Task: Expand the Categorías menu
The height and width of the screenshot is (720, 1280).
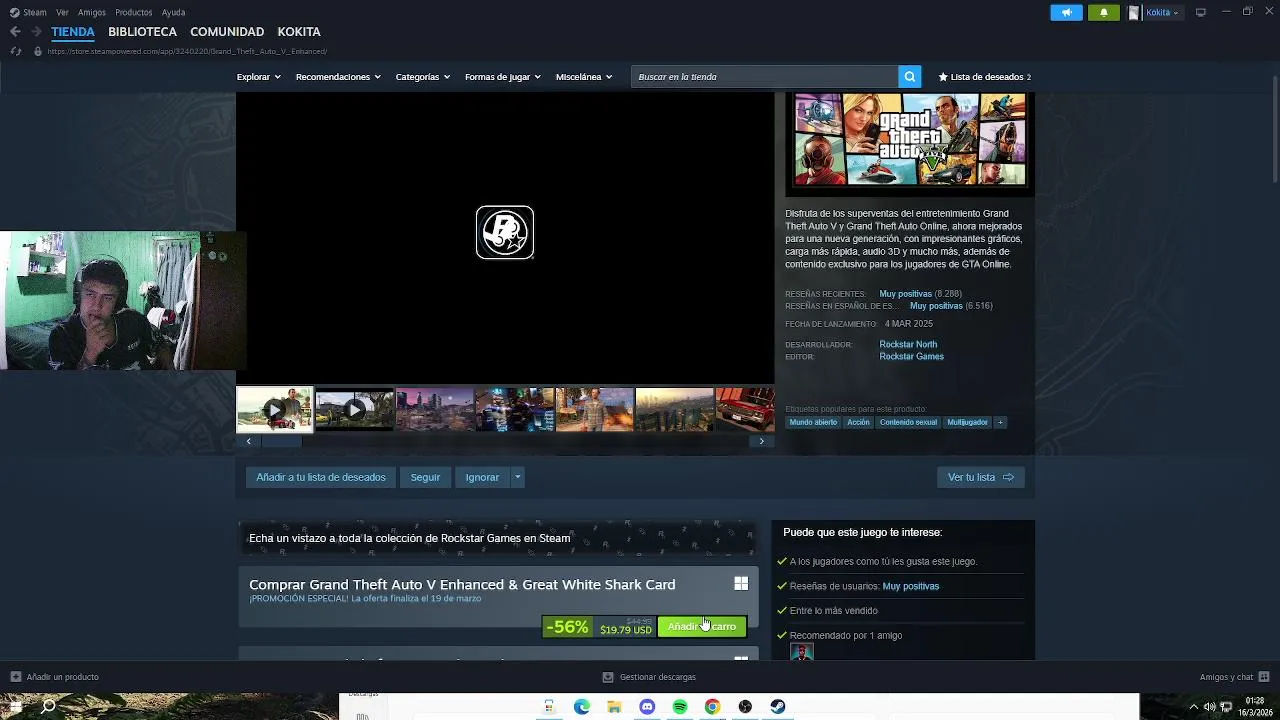Action: pos(422,77)
